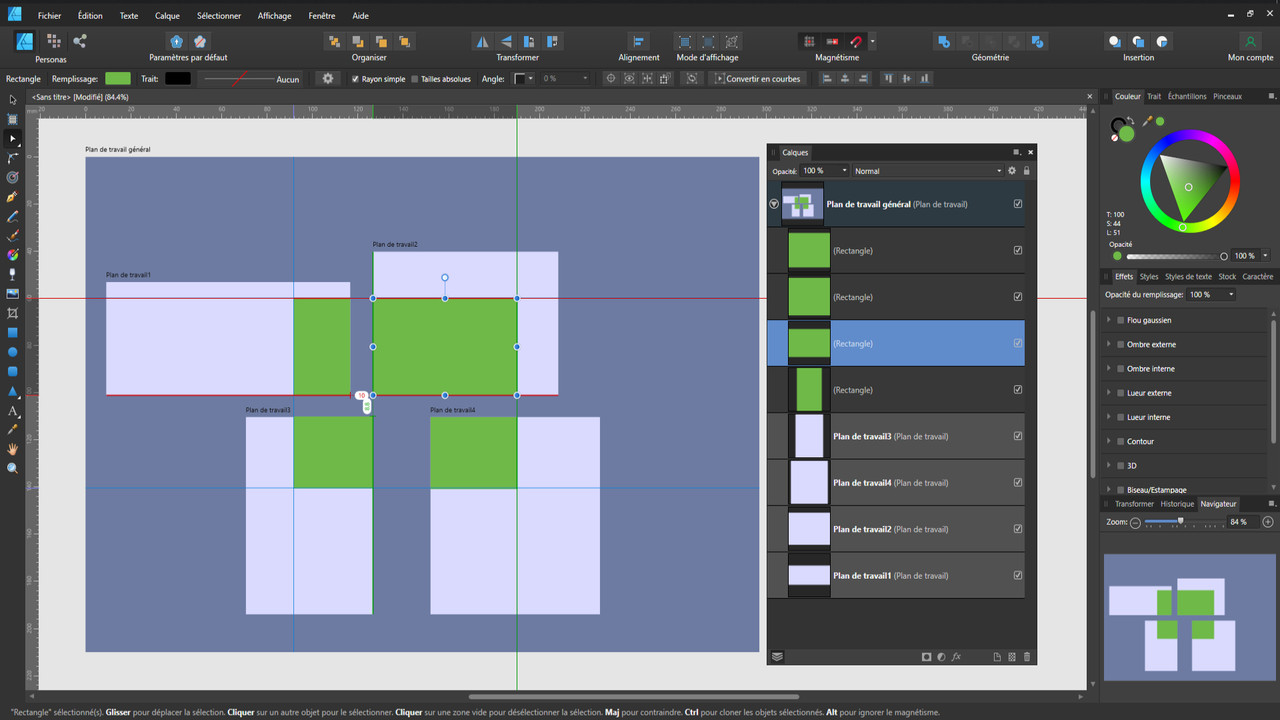Open the corner Angle type dropdown
Screen dimensions: 1280x720
tap(524, 79)
